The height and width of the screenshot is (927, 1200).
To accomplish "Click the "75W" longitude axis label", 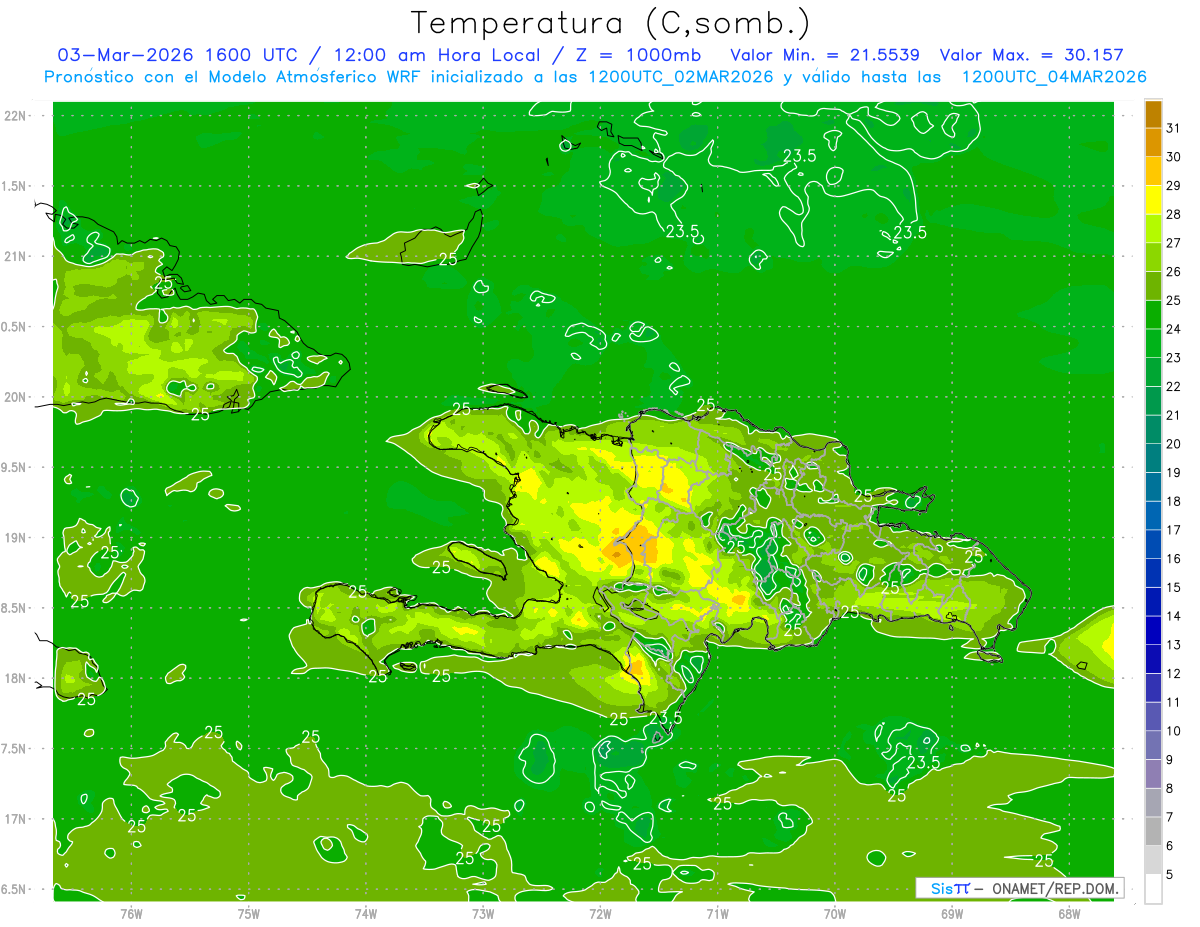I will point(248,913).
